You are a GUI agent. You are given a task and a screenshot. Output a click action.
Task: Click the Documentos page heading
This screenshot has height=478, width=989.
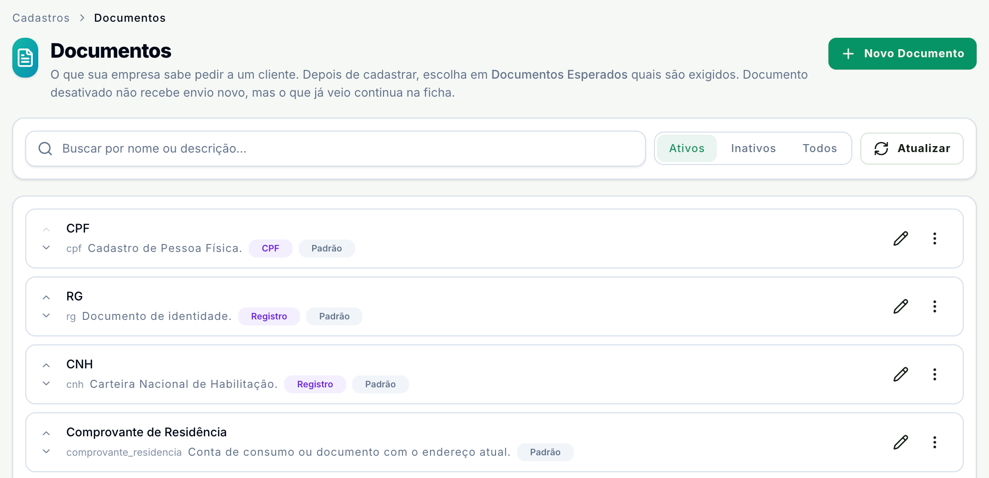111,50
